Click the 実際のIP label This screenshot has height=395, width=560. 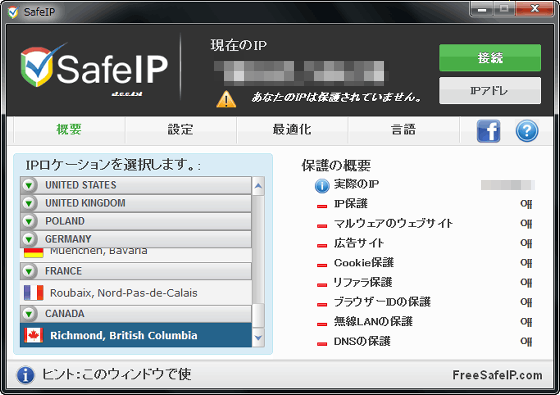coord(356,184)
